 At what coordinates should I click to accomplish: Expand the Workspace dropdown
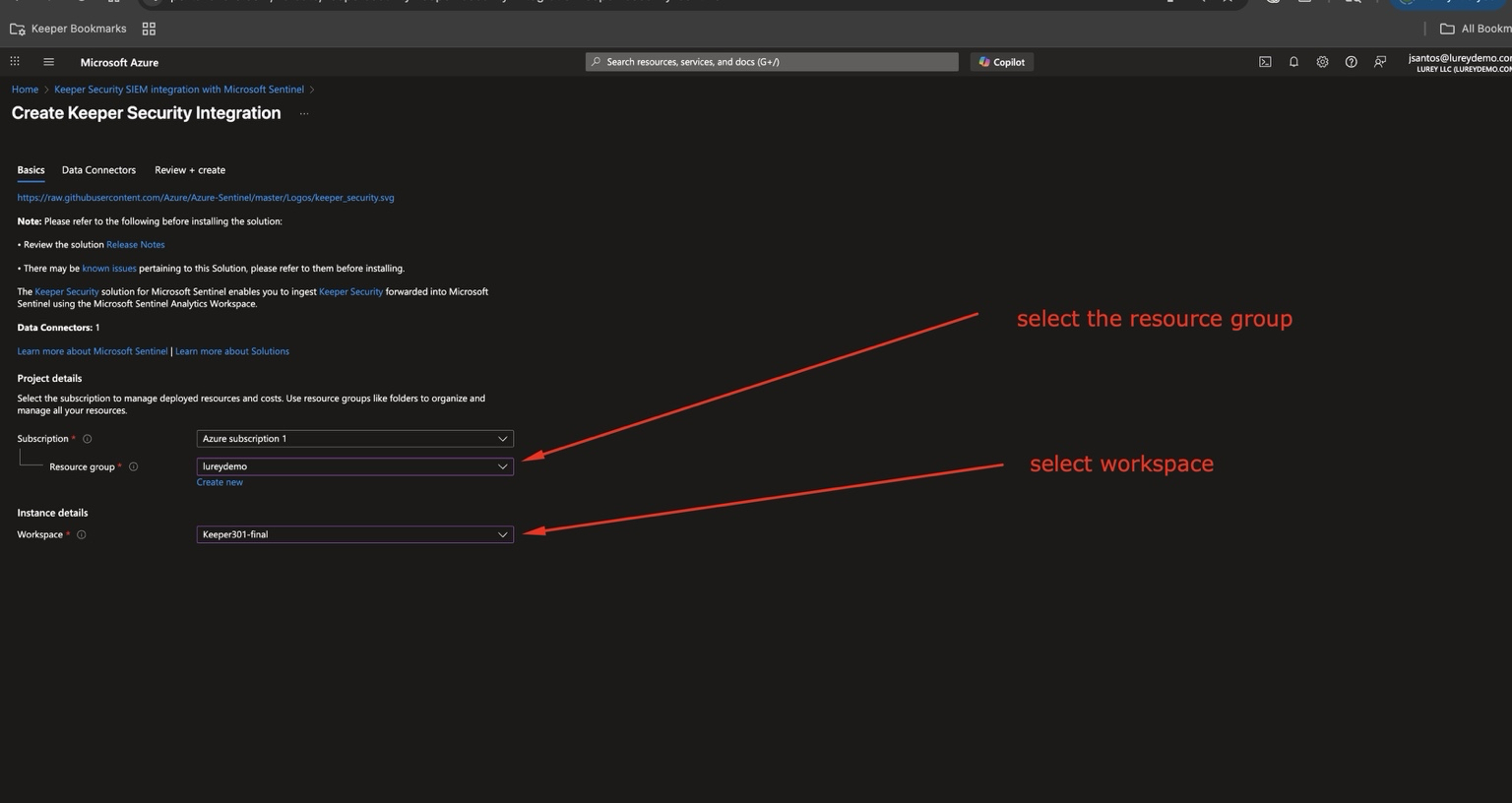tap(354, 534)
